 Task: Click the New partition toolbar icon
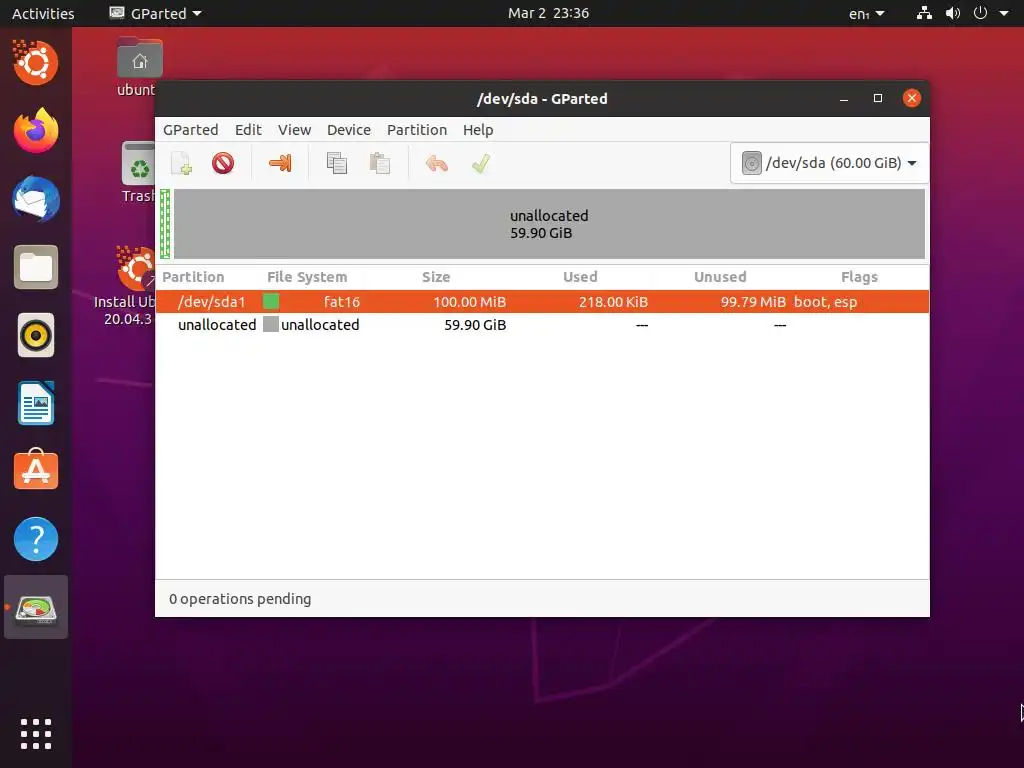click(181, 163)
